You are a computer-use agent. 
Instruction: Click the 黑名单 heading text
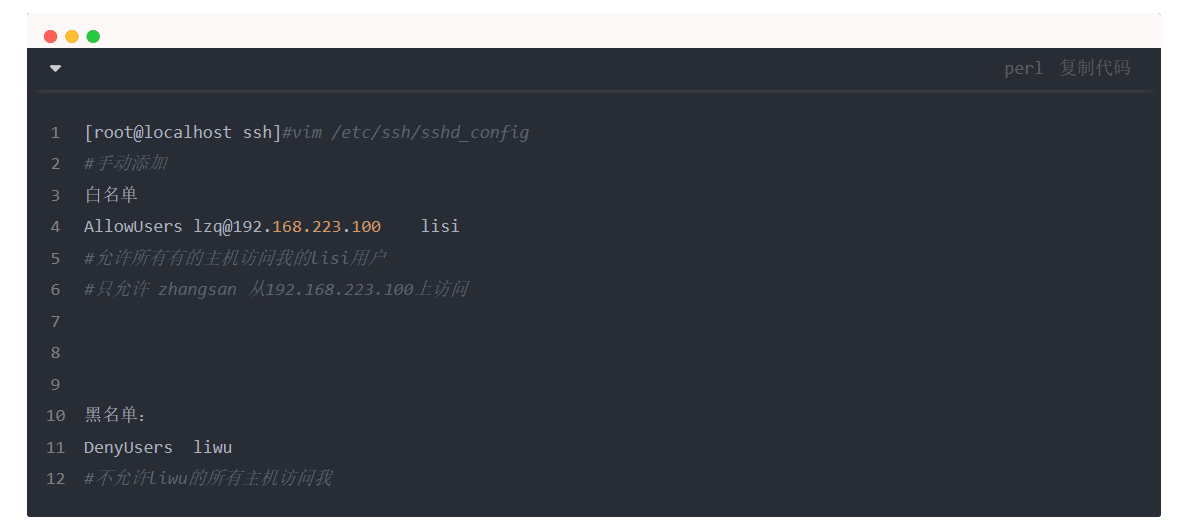[x=111, y=415]
